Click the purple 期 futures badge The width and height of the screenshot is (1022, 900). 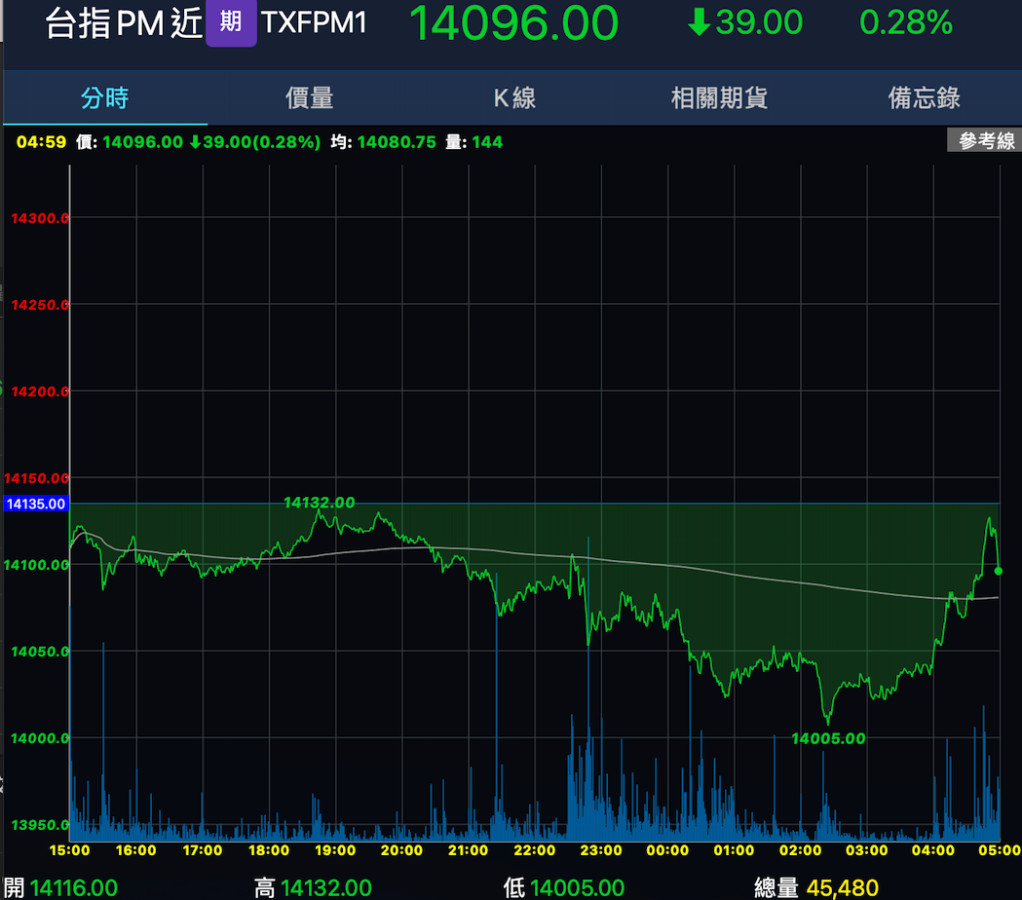[231, 24]
